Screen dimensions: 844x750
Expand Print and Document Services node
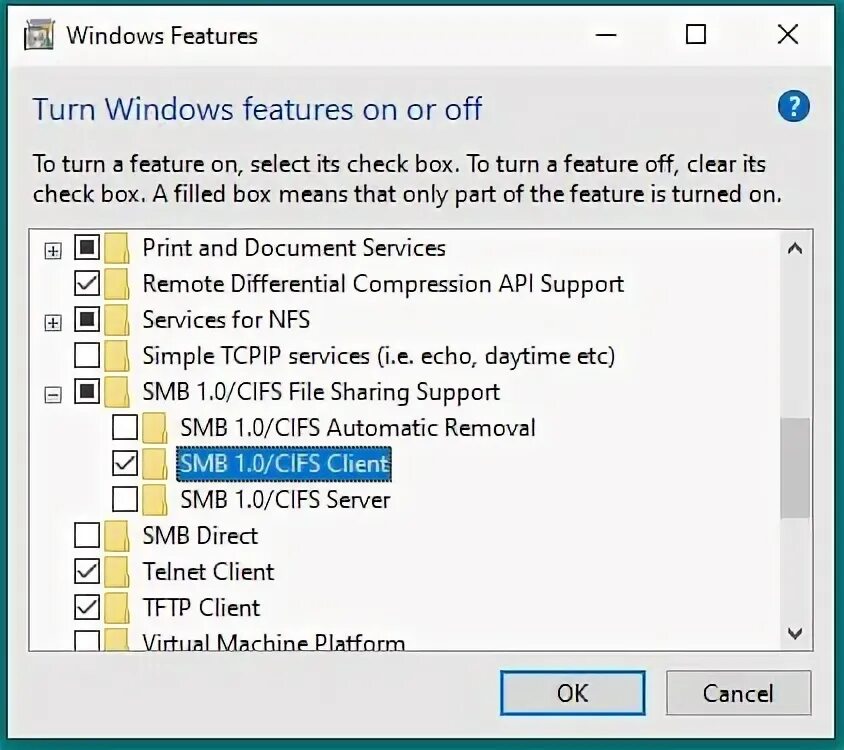coord(53,251)
